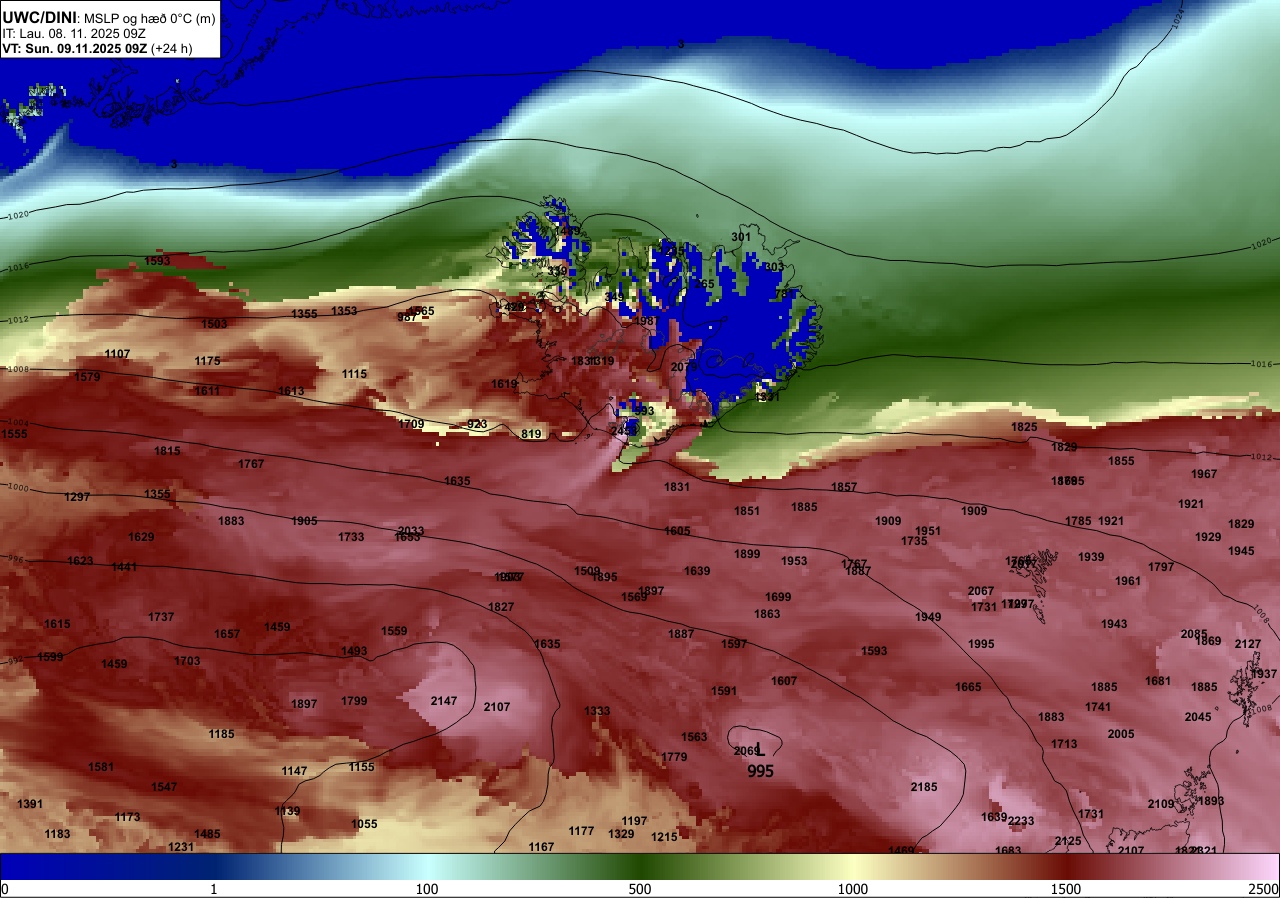Click the 2107 height value
This screenshot has width=1280, height=898.
(497, 707)
